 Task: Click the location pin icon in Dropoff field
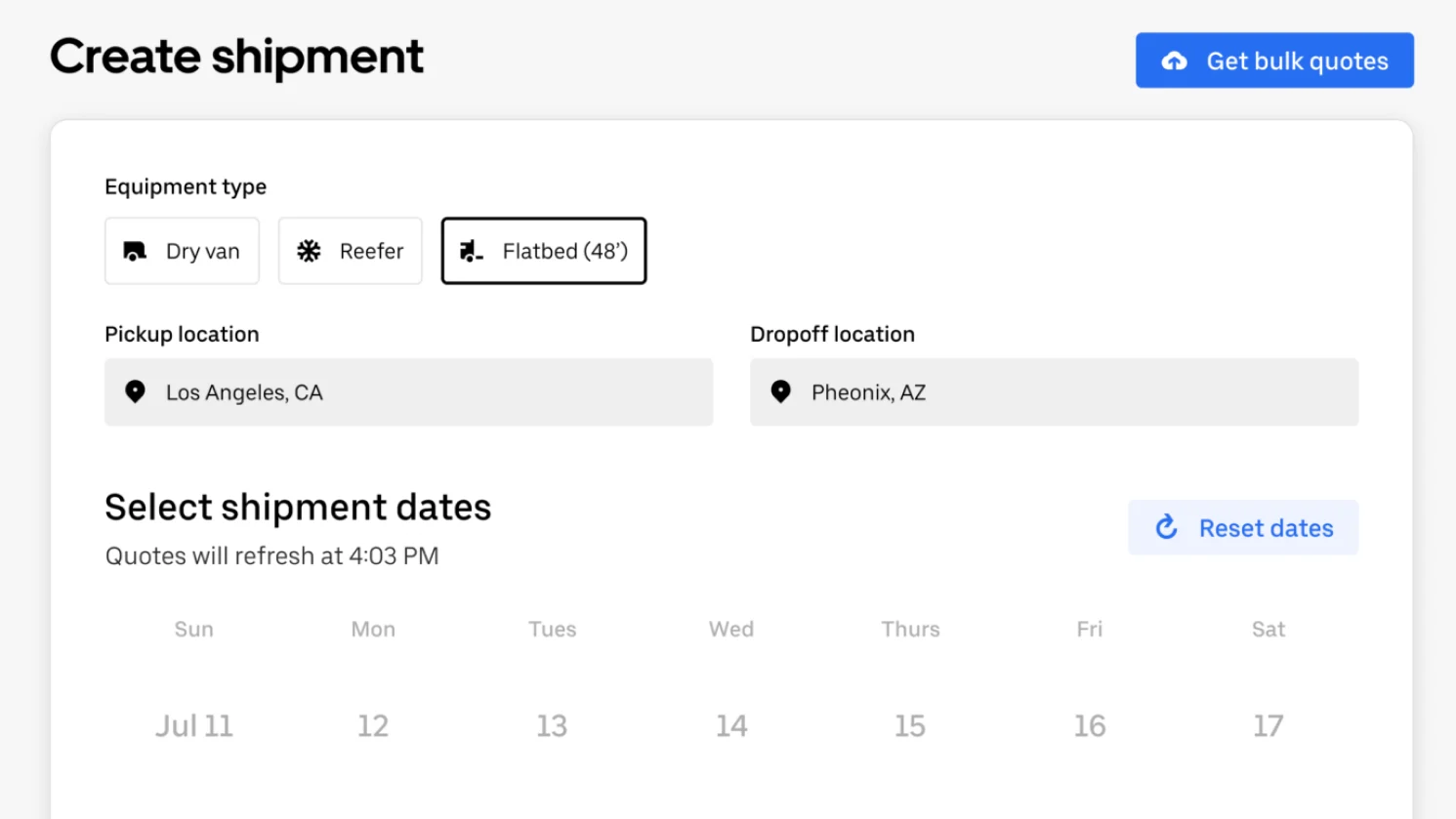[x=780, y=391]
